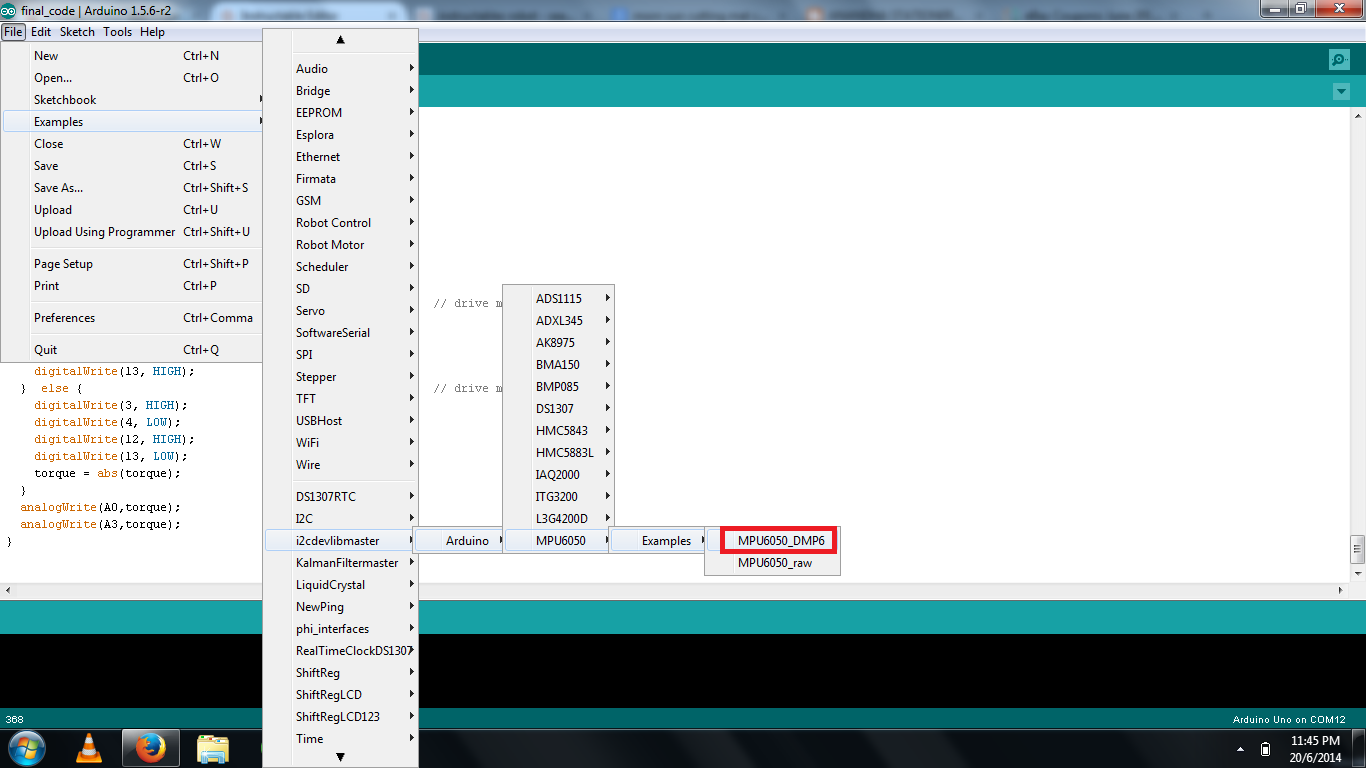Image resolution: width=1368 pixels, height=768 pixels.
Task: Open the I2C library examples
Action: 341,519
